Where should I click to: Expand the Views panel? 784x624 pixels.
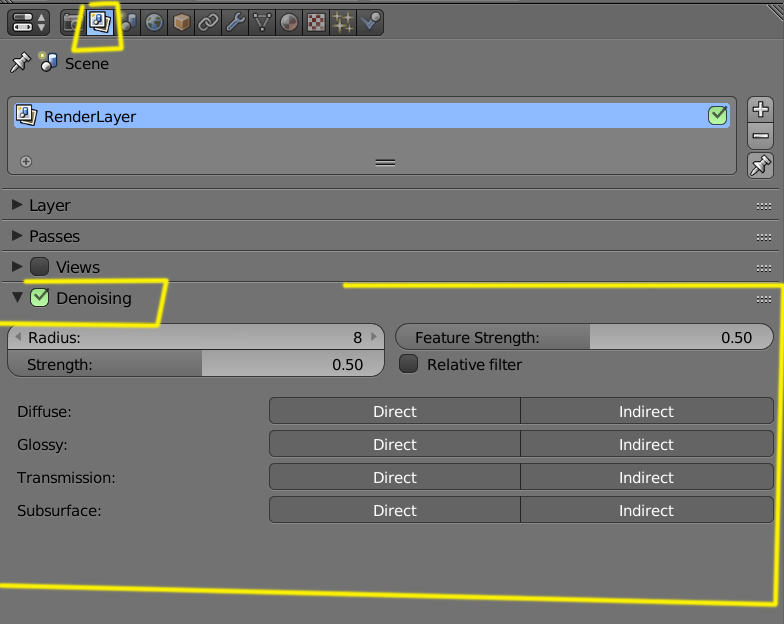[17, 266]
